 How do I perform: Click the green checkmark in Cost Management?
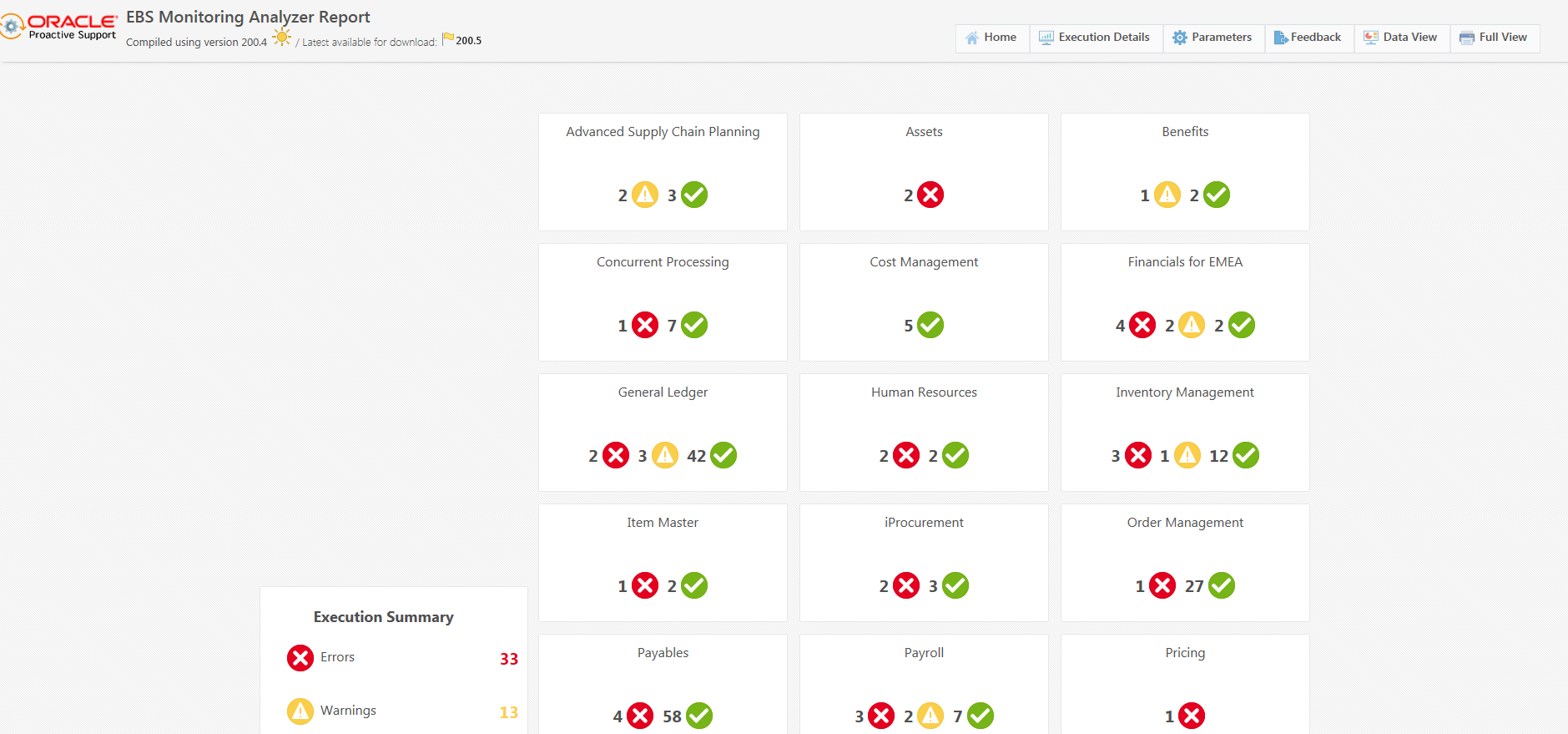coord(930,325)
